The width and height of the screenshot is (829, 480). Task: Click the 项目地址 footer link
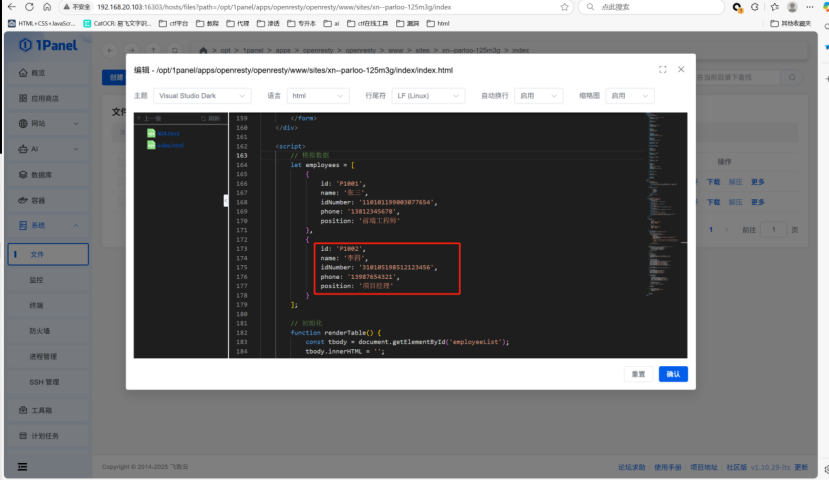(x=704, y=467)
